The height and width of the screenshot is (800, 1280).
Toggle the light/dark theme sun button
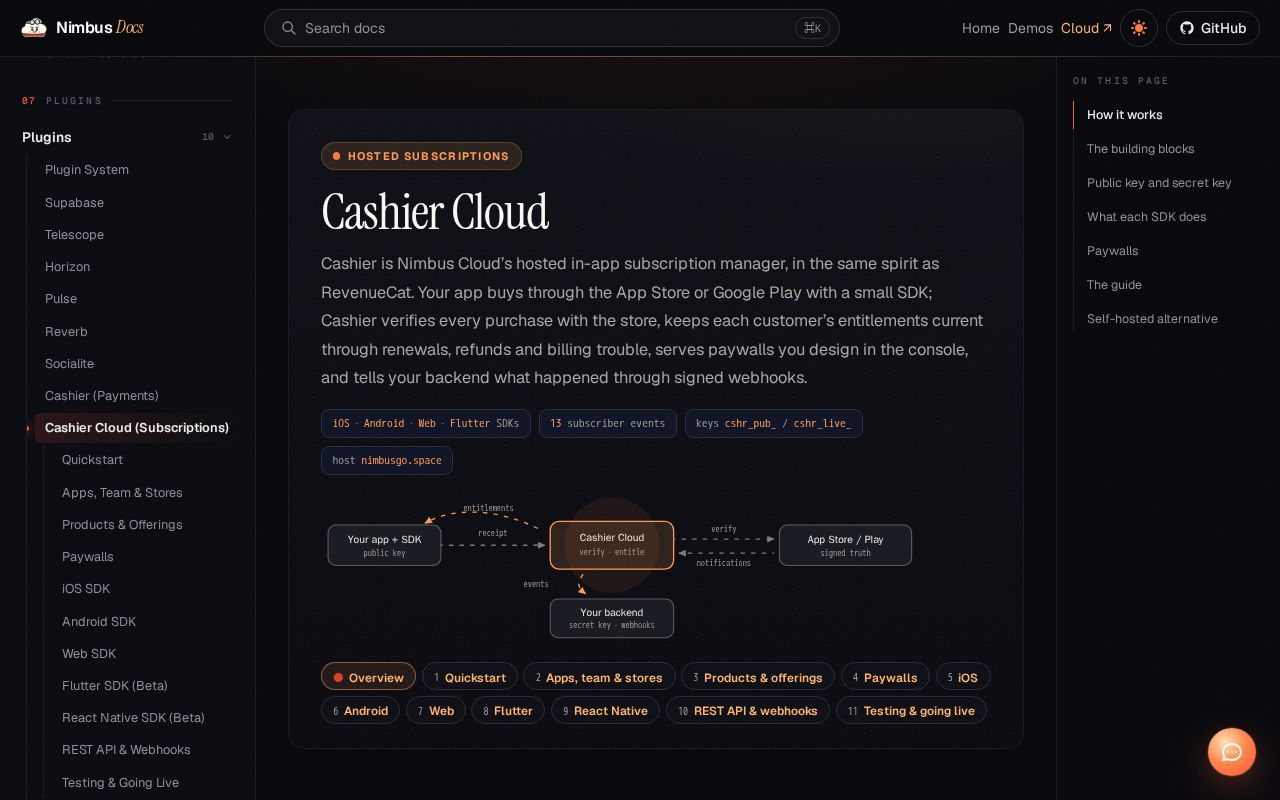[1139, 28]
